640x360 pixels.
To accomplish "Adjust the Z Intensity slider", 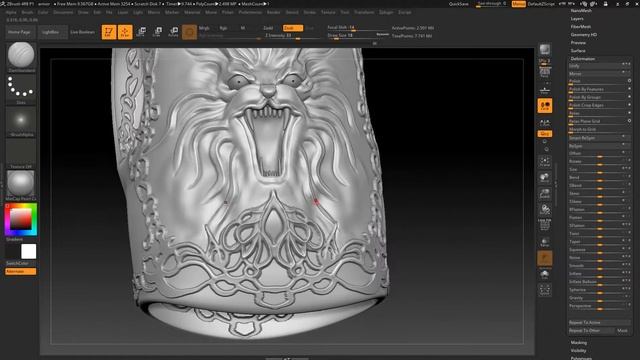I will coord(293,36).
